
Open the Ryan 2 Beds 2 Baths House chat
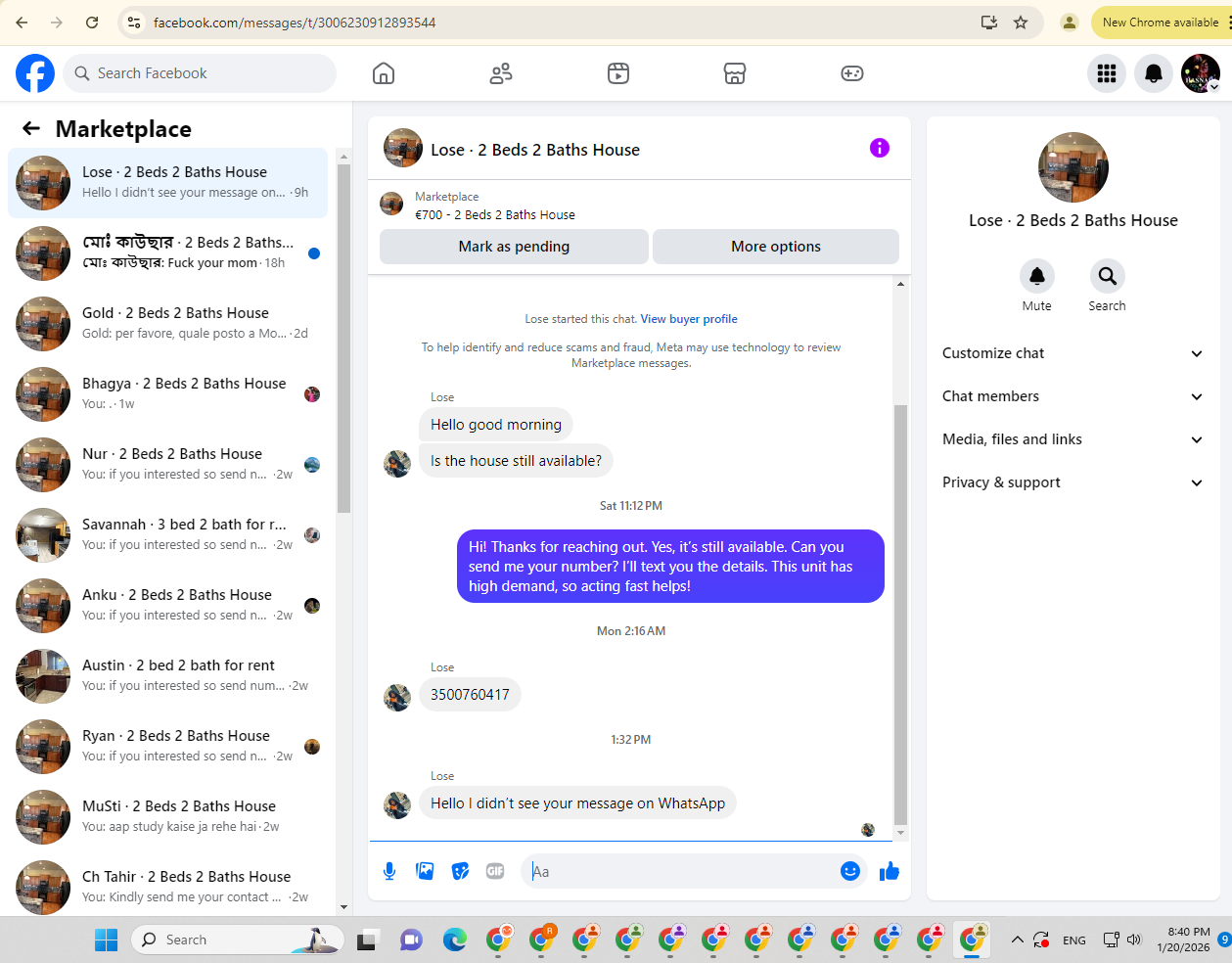coord(167,747)
